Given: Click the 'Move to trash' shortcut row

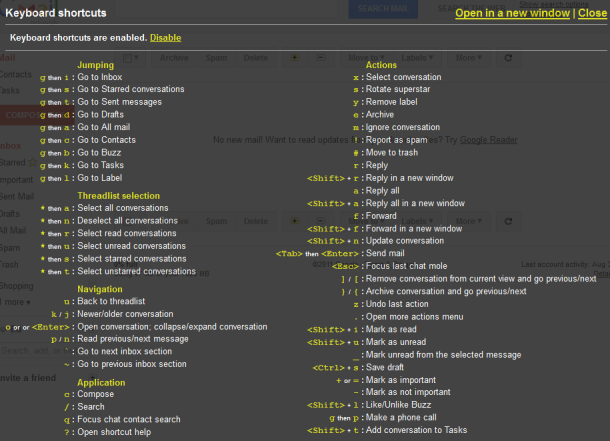Looking at the screenshot, I should pyautogui.click(x=386, y=152).
